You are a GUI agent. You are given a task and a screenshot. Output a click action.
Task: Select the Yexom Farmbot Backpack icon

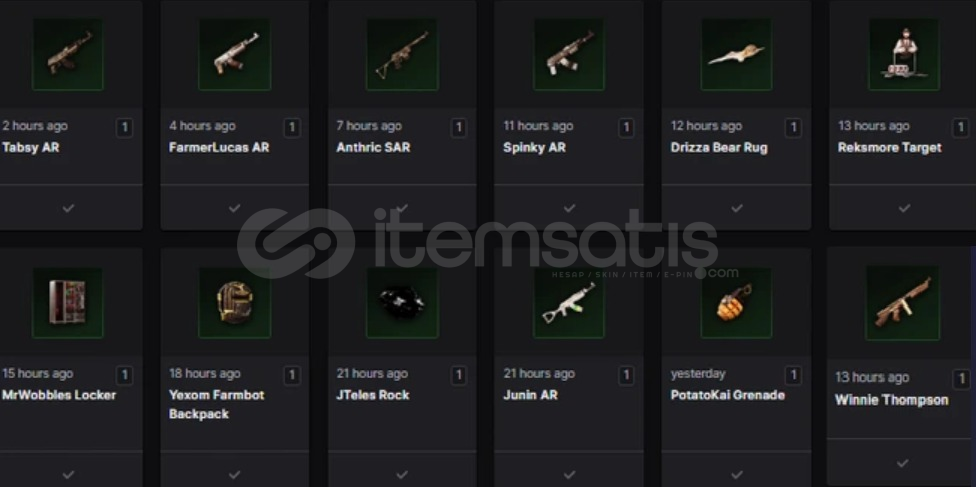click(235, 303)
